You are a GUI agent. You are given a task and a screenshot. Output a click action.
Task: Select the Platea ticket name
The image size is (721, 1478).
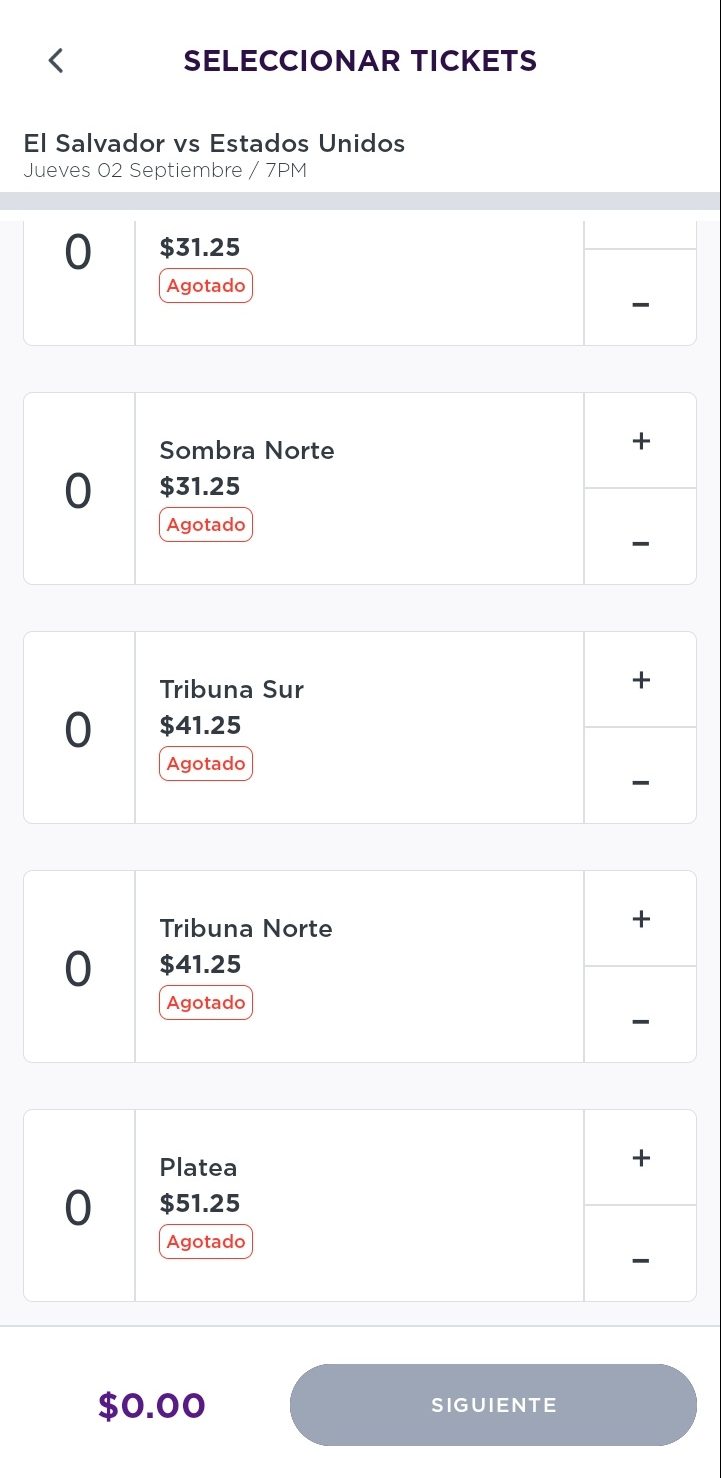(198, 1167)
